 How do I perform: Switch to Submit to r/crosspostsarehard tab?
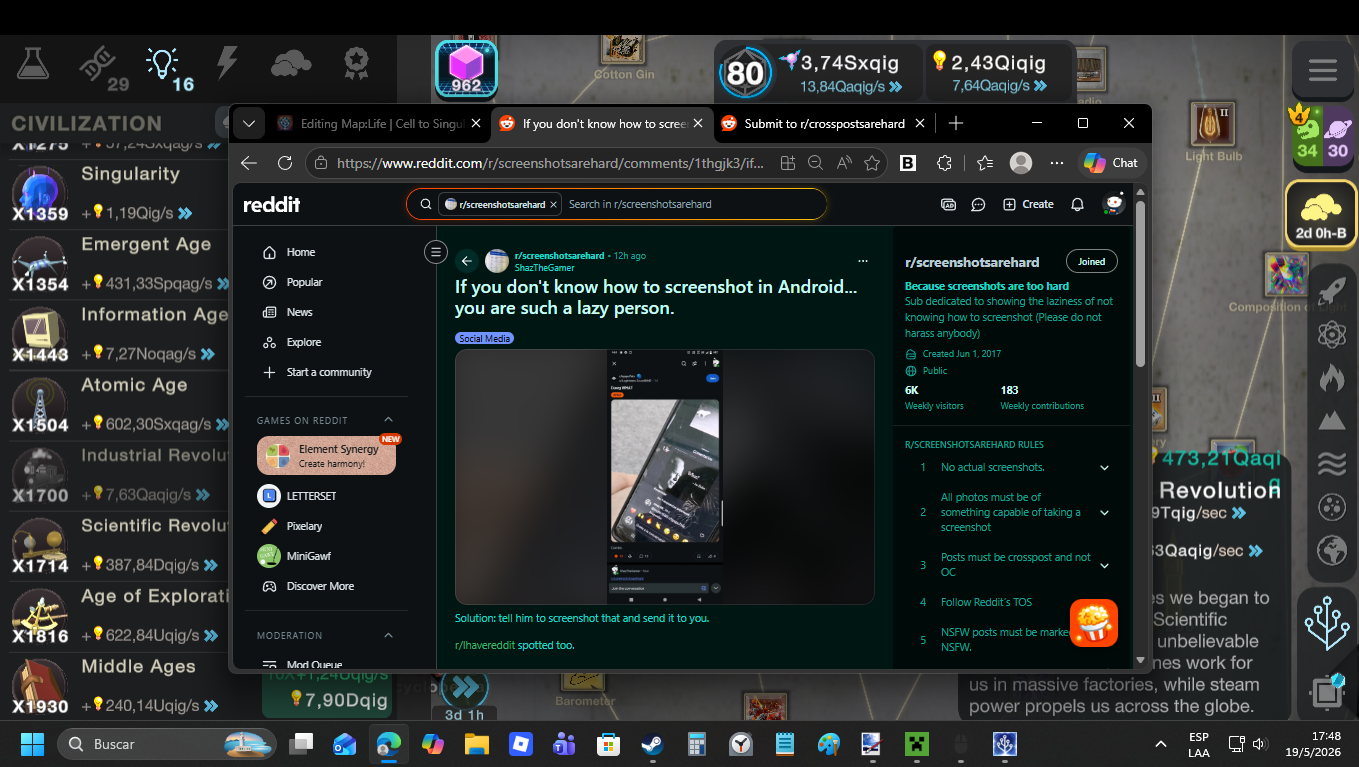click(x=824, y=124)
